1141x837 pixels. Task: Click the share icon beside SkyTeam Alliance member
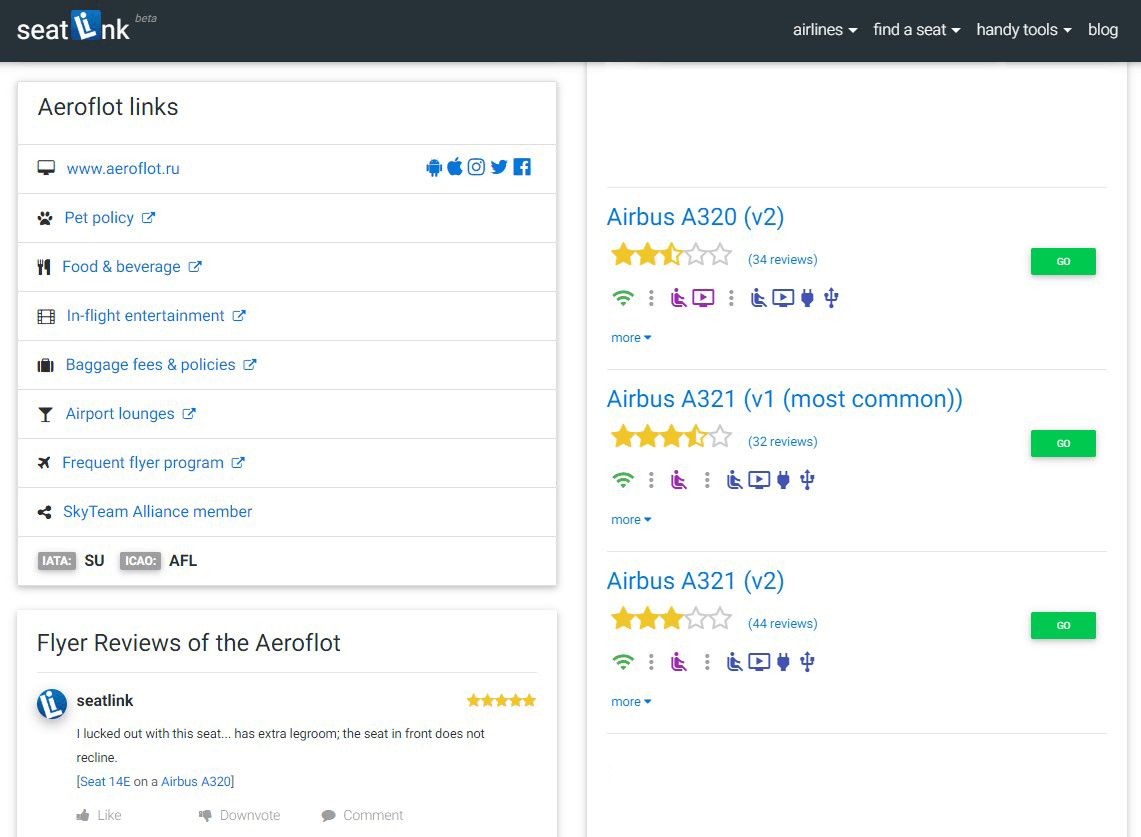[44, 512]
